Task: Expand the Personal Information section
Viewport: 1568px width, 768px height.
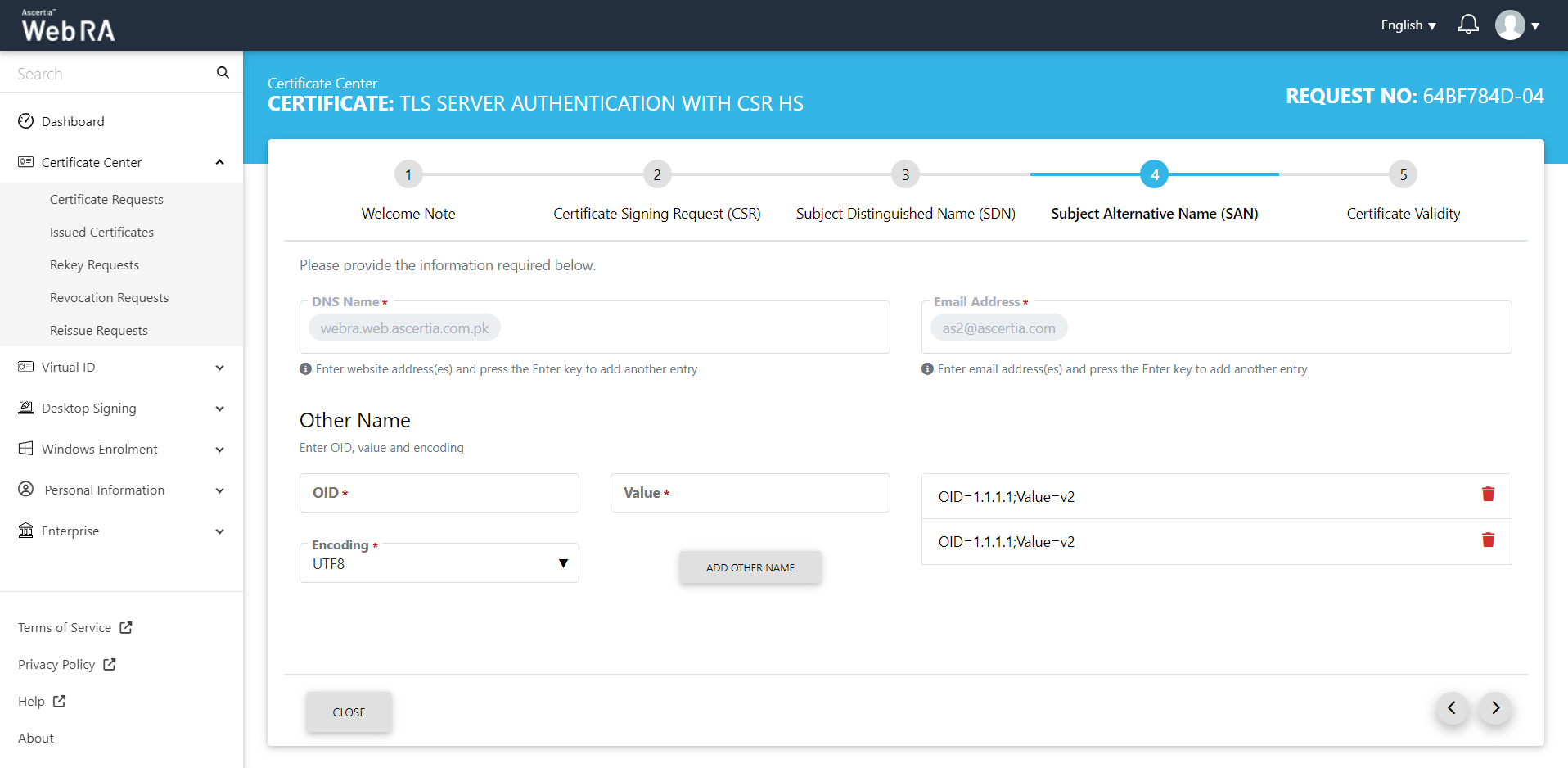Action: 219,490
